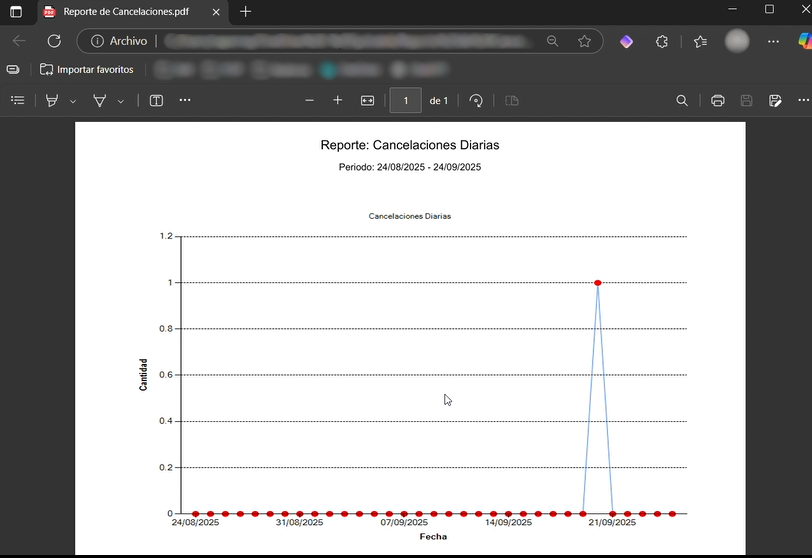Viewport: 812px width, 558px height.
Task: Open the Importar favoritos bookmark folder
Action: [x=86, y=70]
